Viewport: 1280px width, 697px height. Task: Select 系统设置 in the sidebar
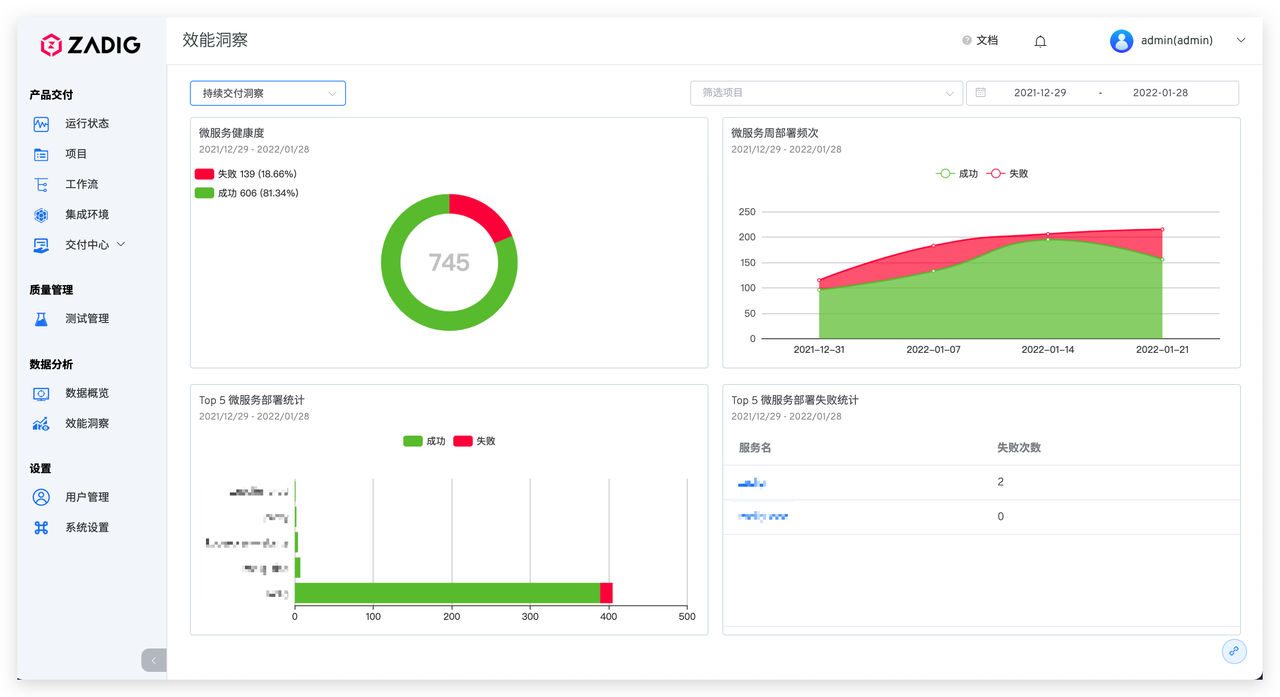coord(87,528)
